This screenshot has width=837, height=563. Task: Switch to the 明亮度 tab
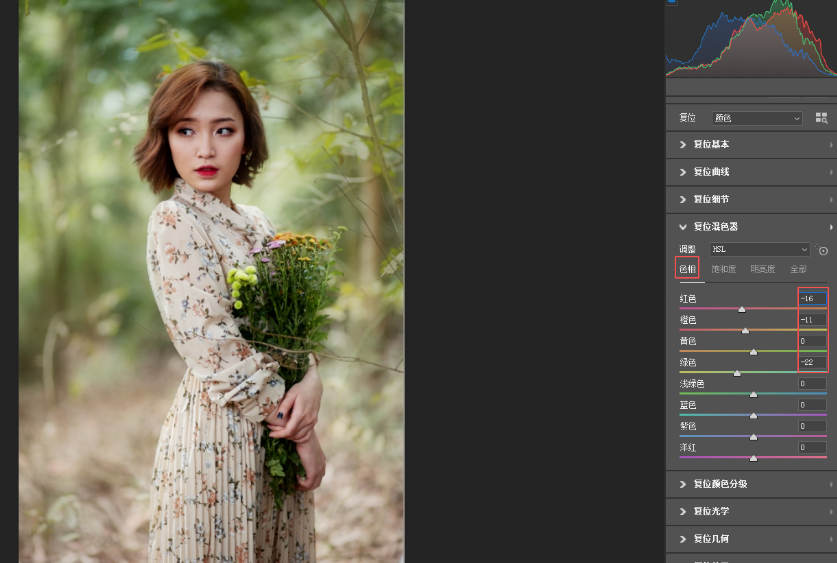[763, 269]
